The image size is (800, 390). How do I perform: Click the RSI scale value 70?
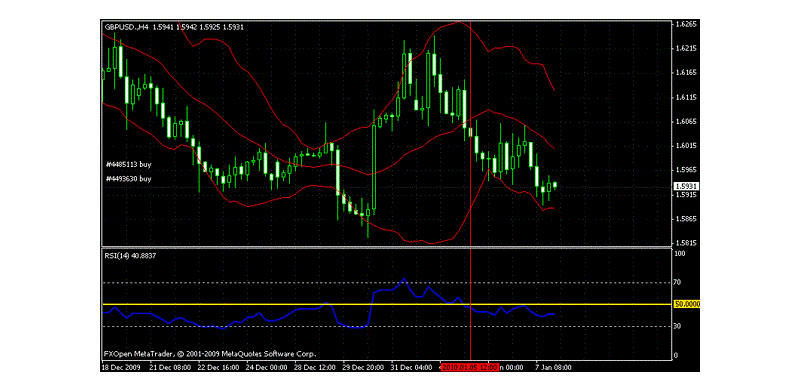pos(678,282)
